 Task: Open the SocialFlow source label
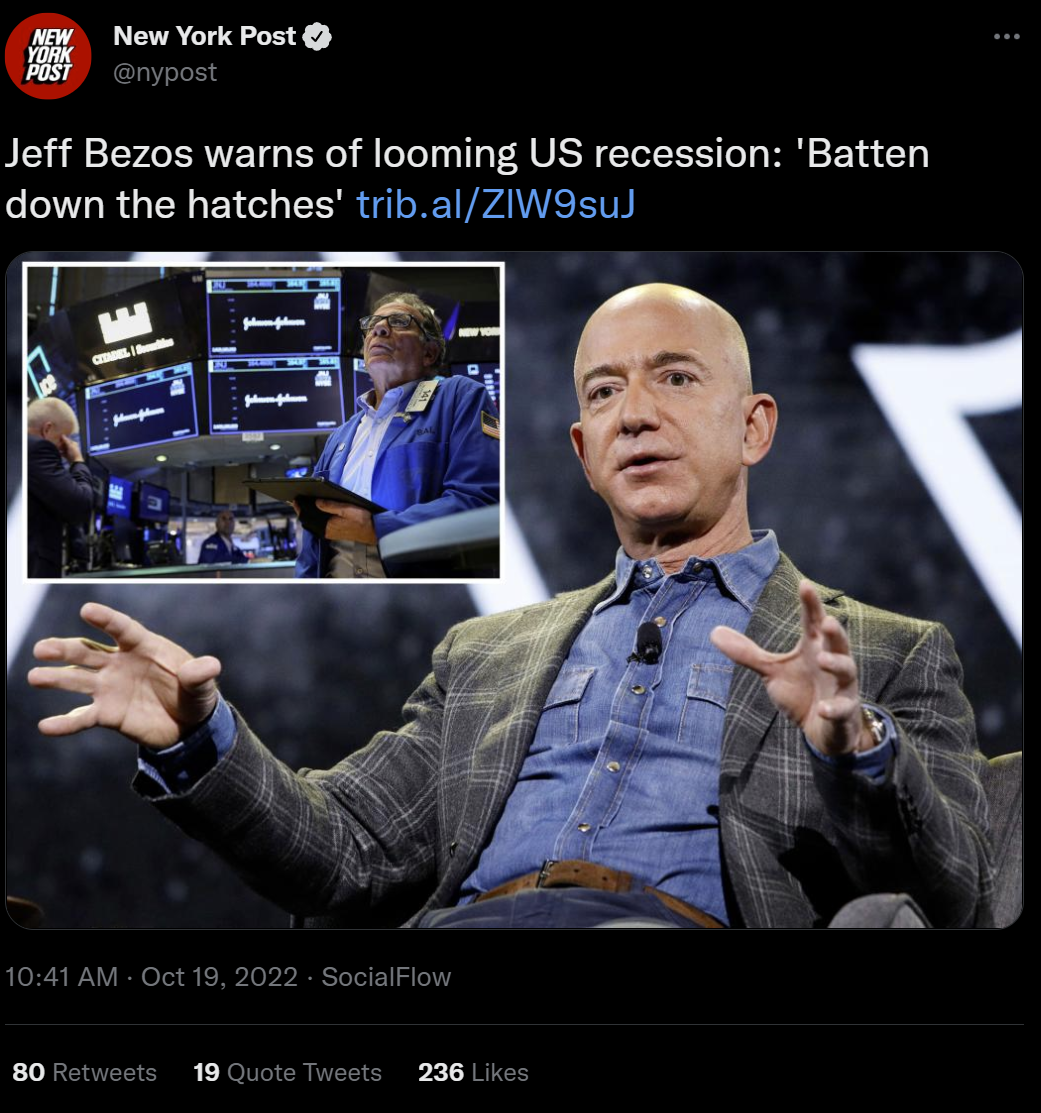point(386,977)
